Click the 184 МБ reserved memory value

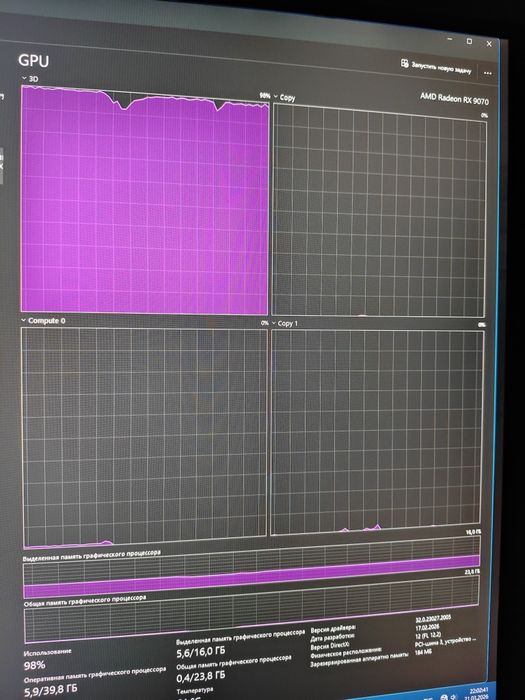click(x=423, y=652)
